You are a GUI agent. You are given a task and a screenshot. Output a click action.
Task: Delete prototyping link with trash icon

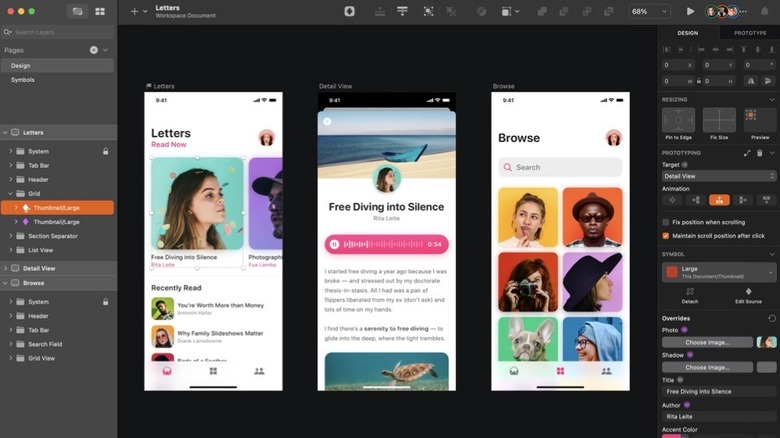tap(760, 153)
